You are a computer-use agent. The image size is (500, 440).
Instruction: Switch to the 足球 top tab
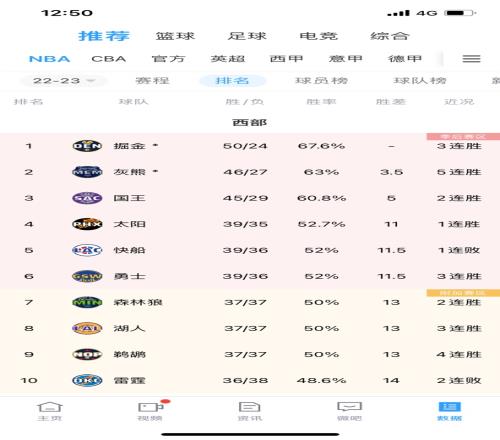pyautogui.click(x=247, y=36)
